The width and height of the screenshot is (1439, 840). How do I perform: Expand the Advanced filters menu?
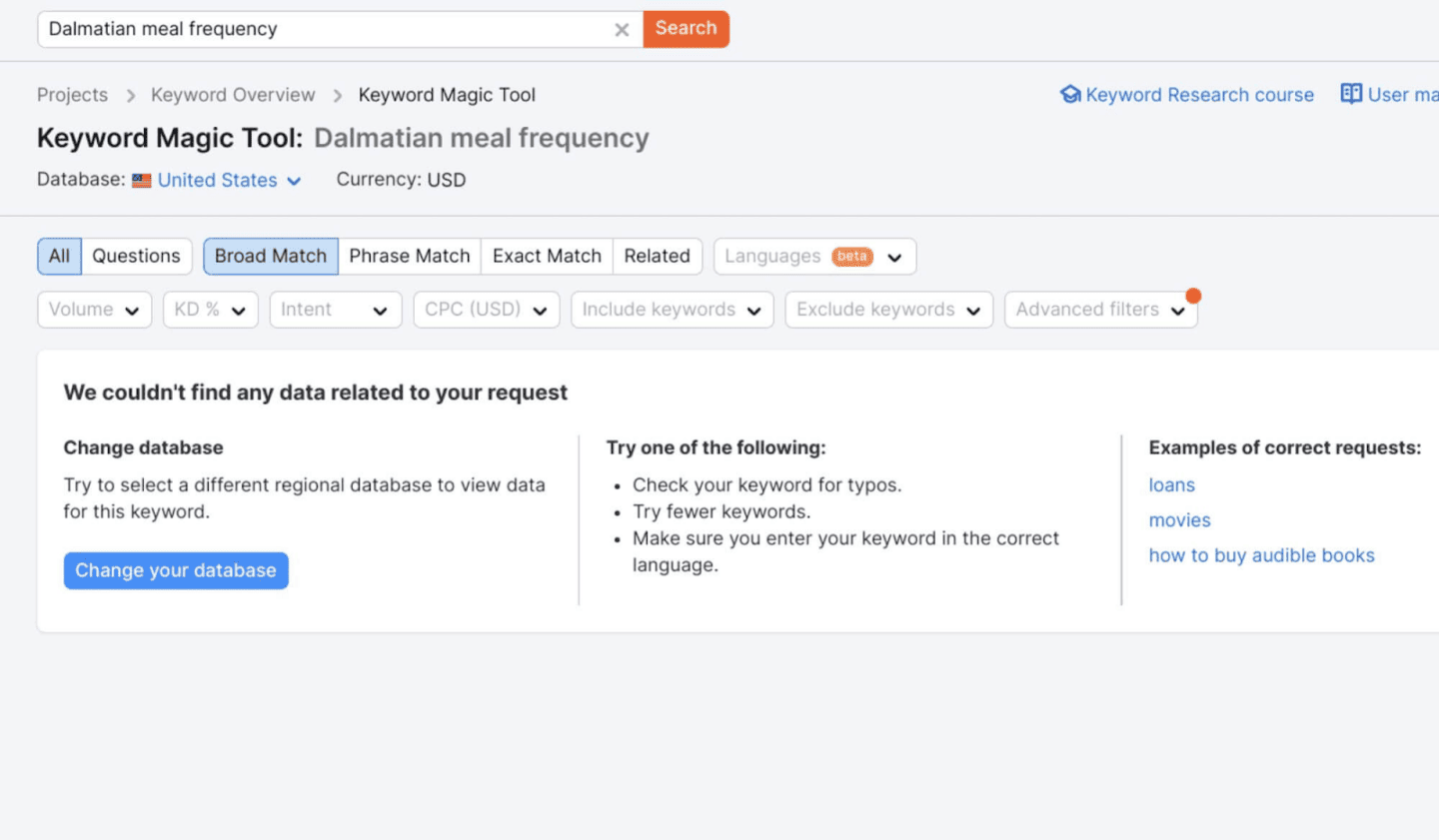click(1100, 310)
